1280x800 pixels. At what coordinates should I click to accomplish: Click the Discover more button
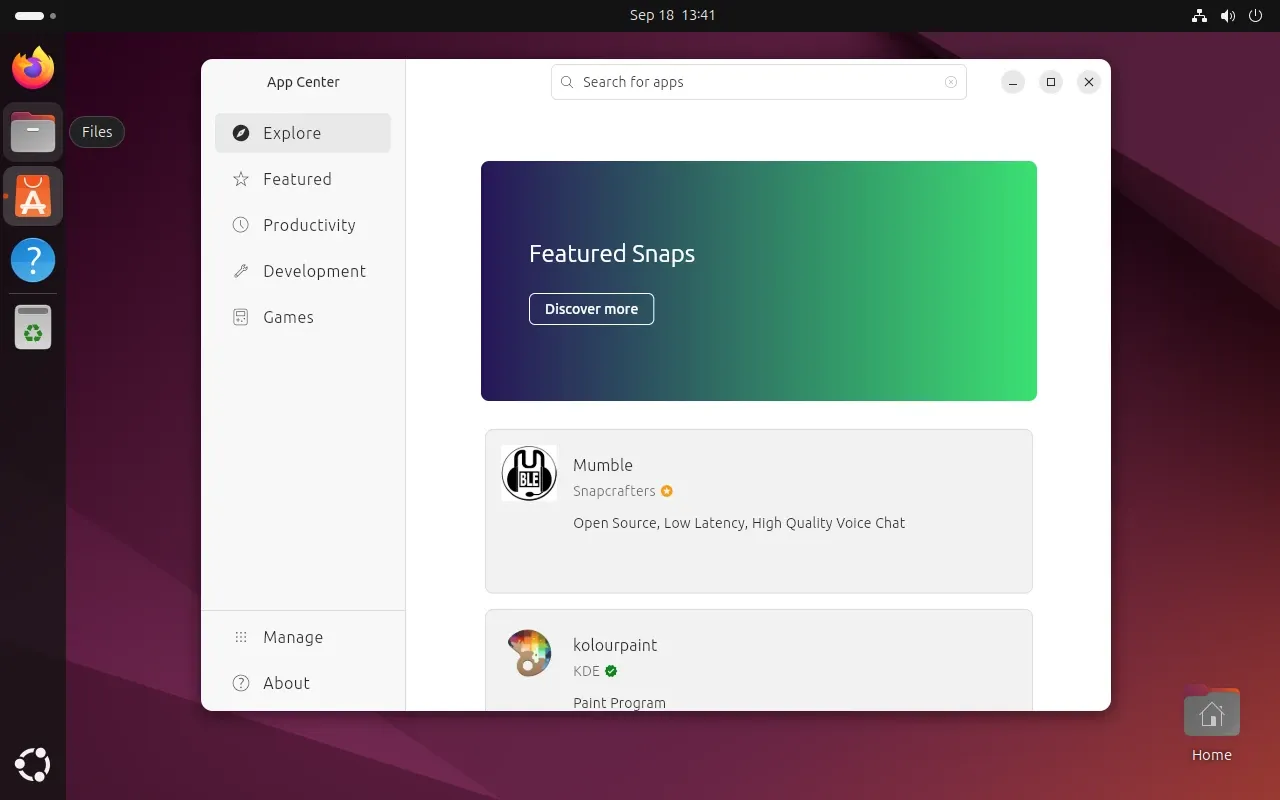point(591,309)
